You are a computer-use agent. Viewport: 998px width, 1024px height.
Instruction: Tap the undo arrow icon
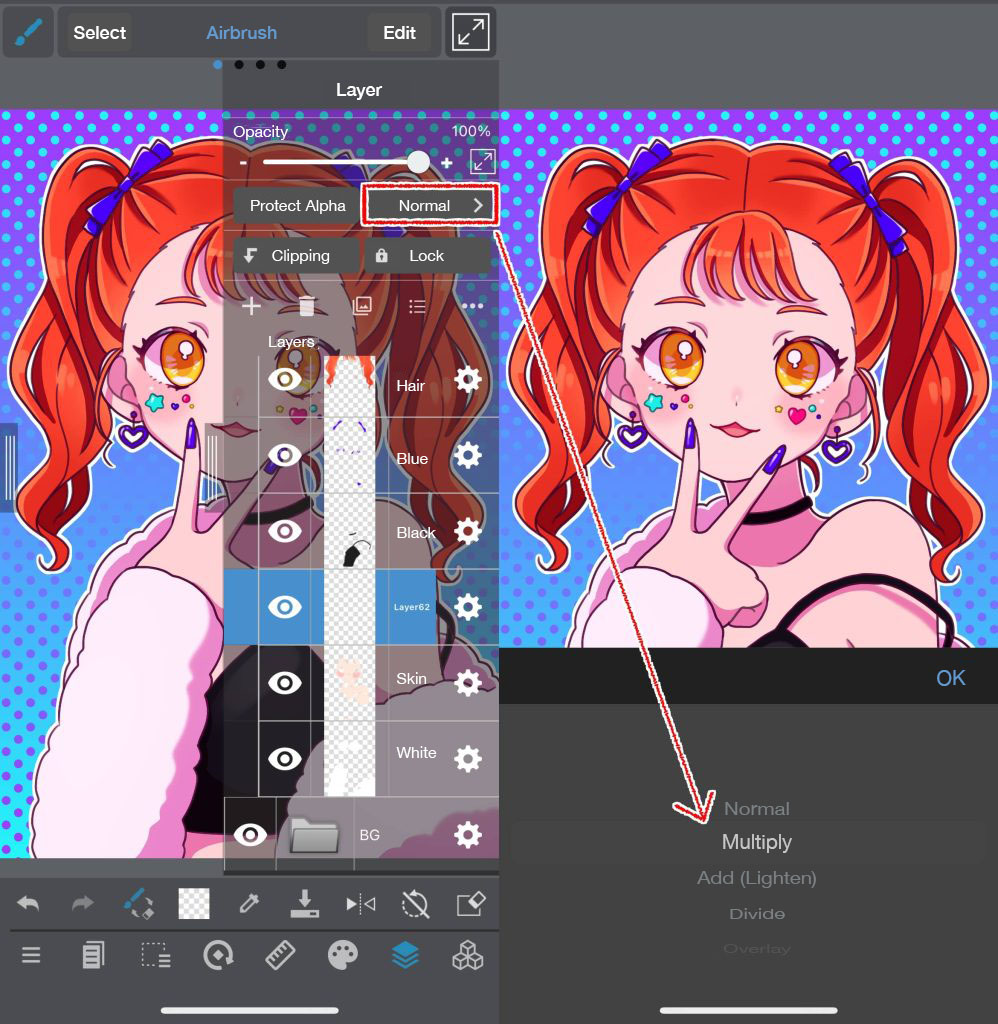(29, 904)
